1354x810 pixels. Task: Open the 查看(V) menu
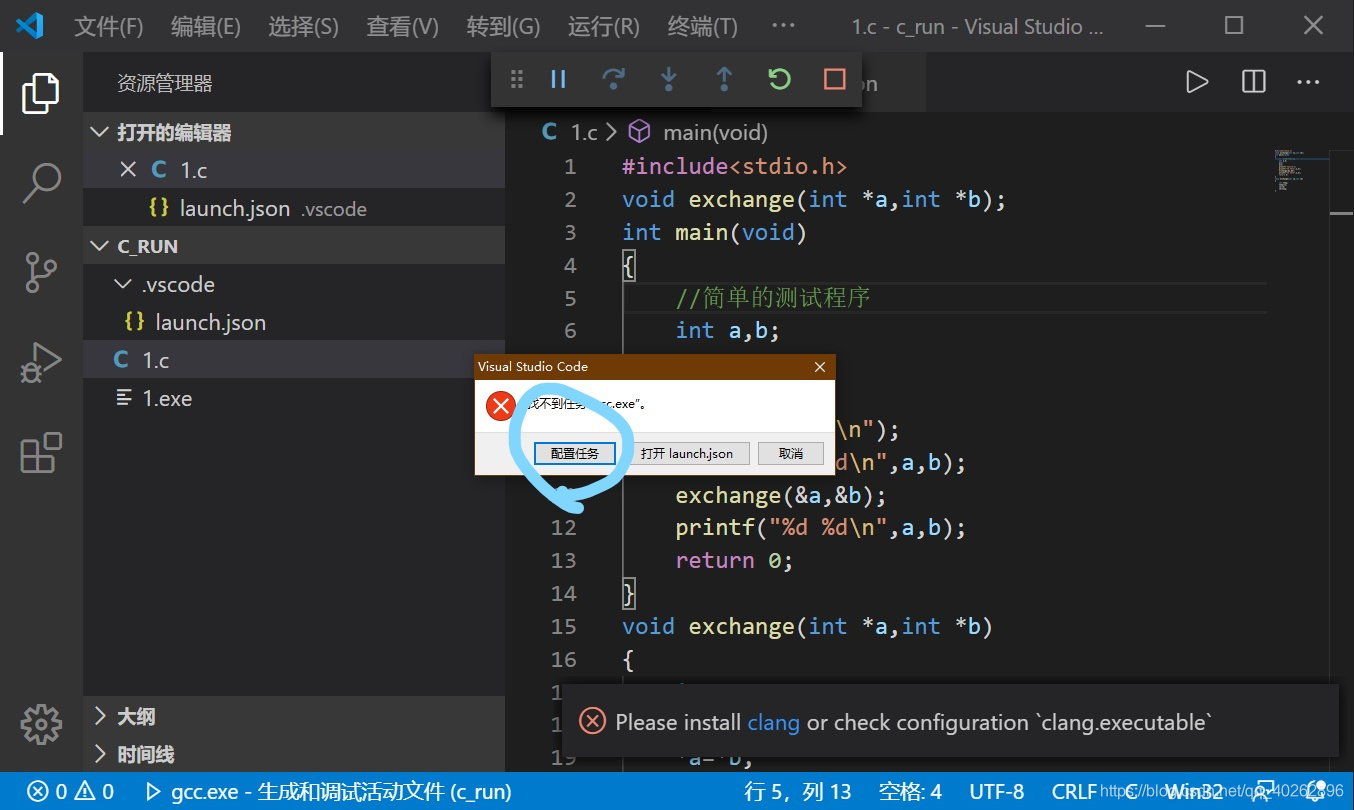coord(403,26)
